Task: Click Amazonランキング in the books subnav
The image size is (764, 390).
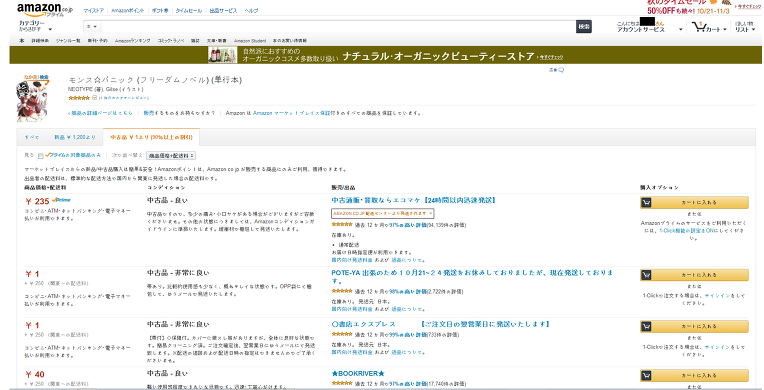Action: 133,41
